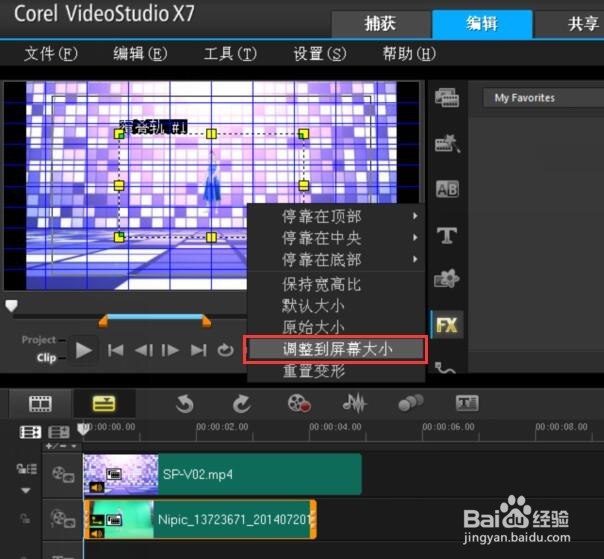
Task: Click the show all visible tracks icon
Action: pyautogui.click(x=30, y=432)
